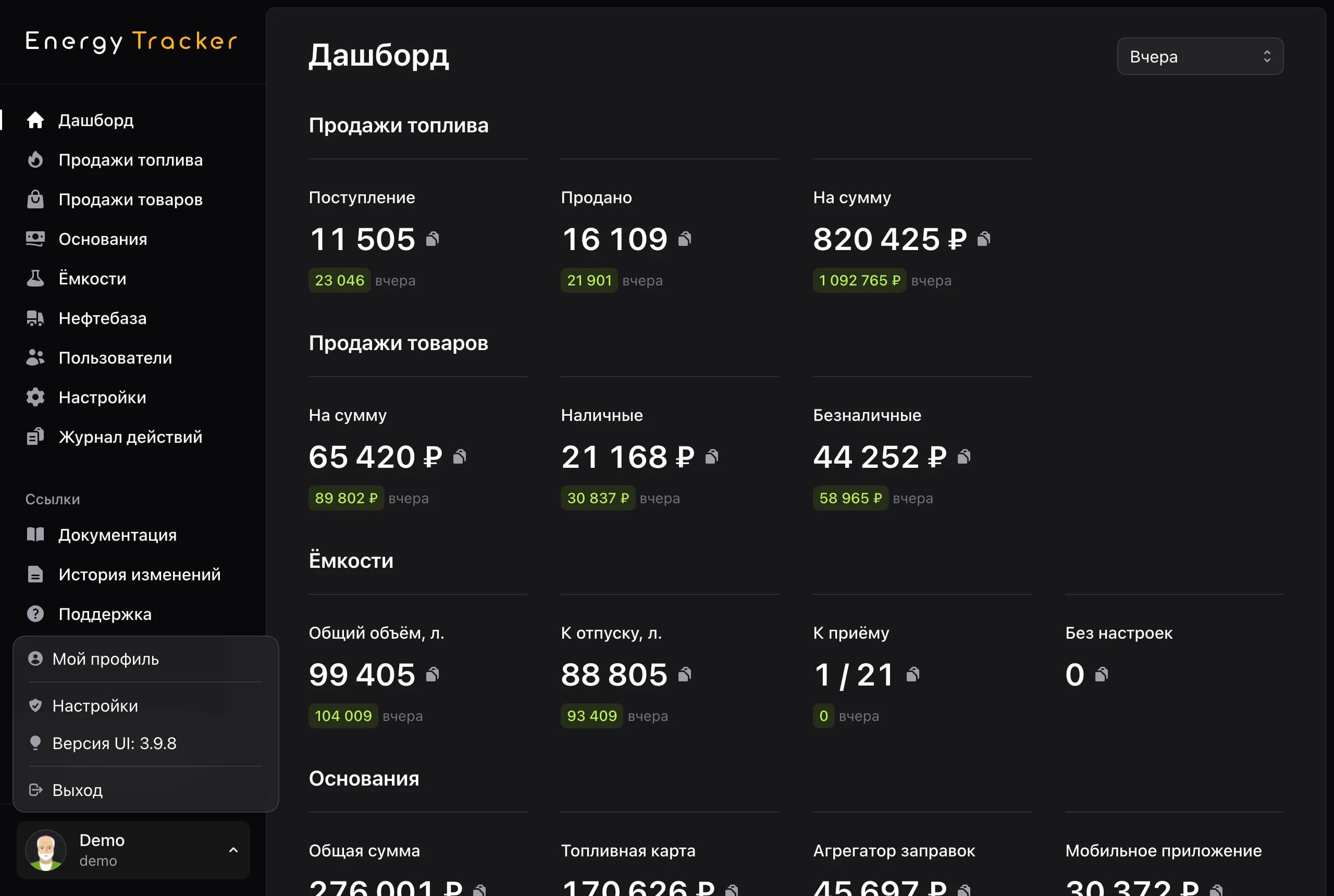
Task: Click the Energy Tracker logo
Action: (131, 42)
